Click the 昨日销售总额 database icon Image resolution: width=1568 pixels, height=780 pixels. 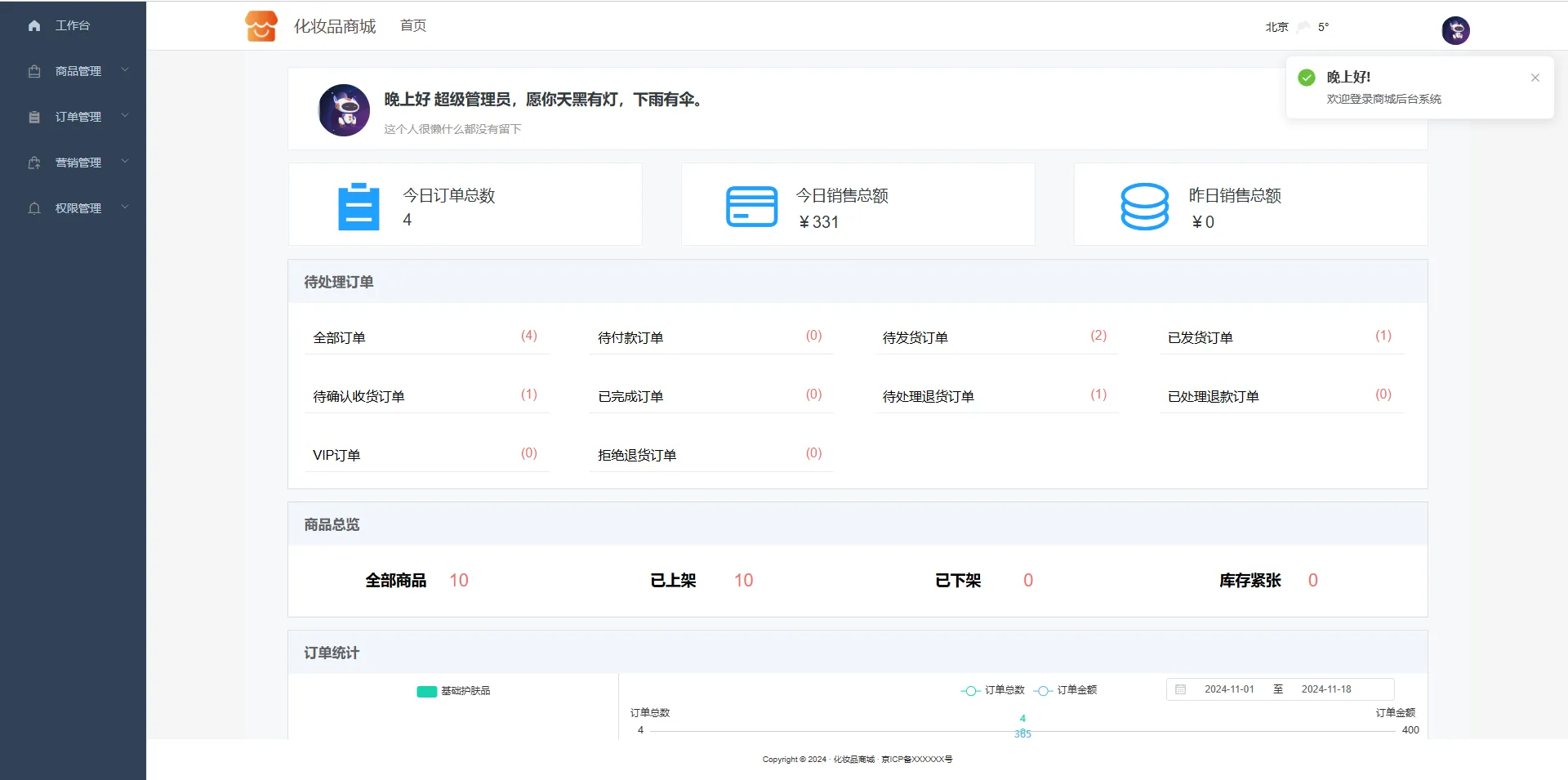1144,207
